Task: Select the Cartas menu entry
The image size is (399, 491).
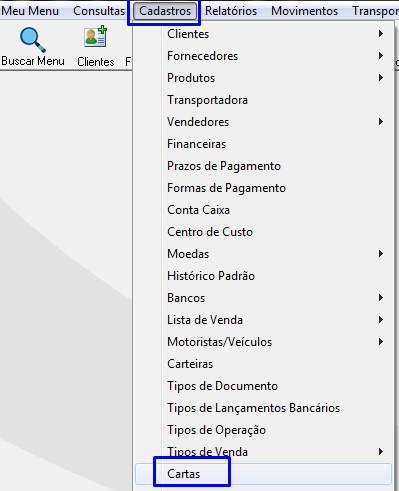Action: 263,474
